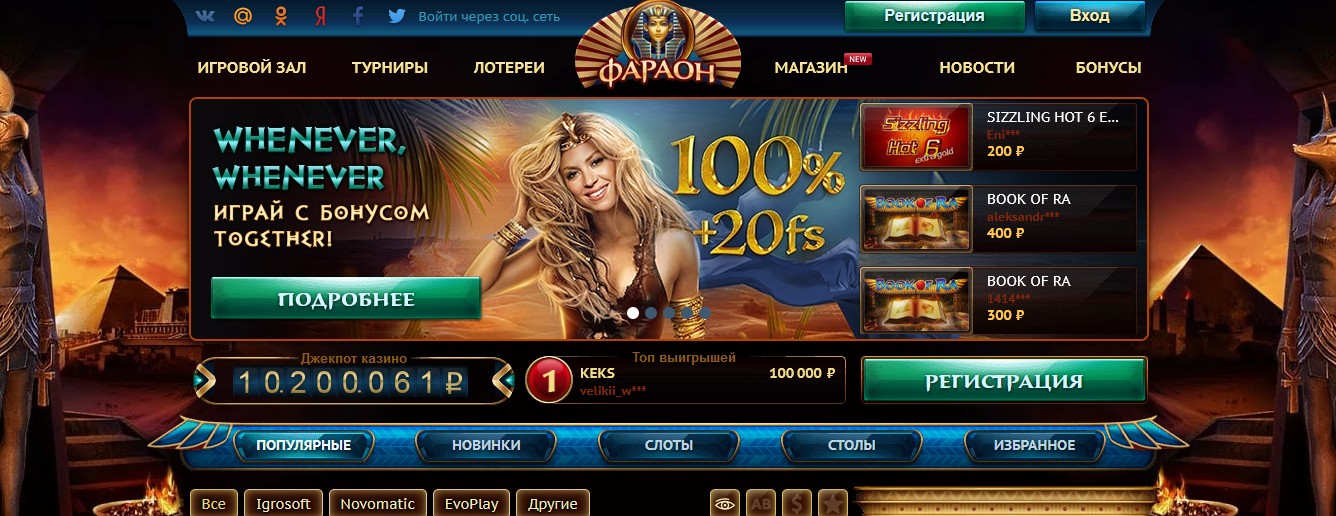Click the Twitter bird login icon
Screen dimensions: 1336x516
click(397, 16)
